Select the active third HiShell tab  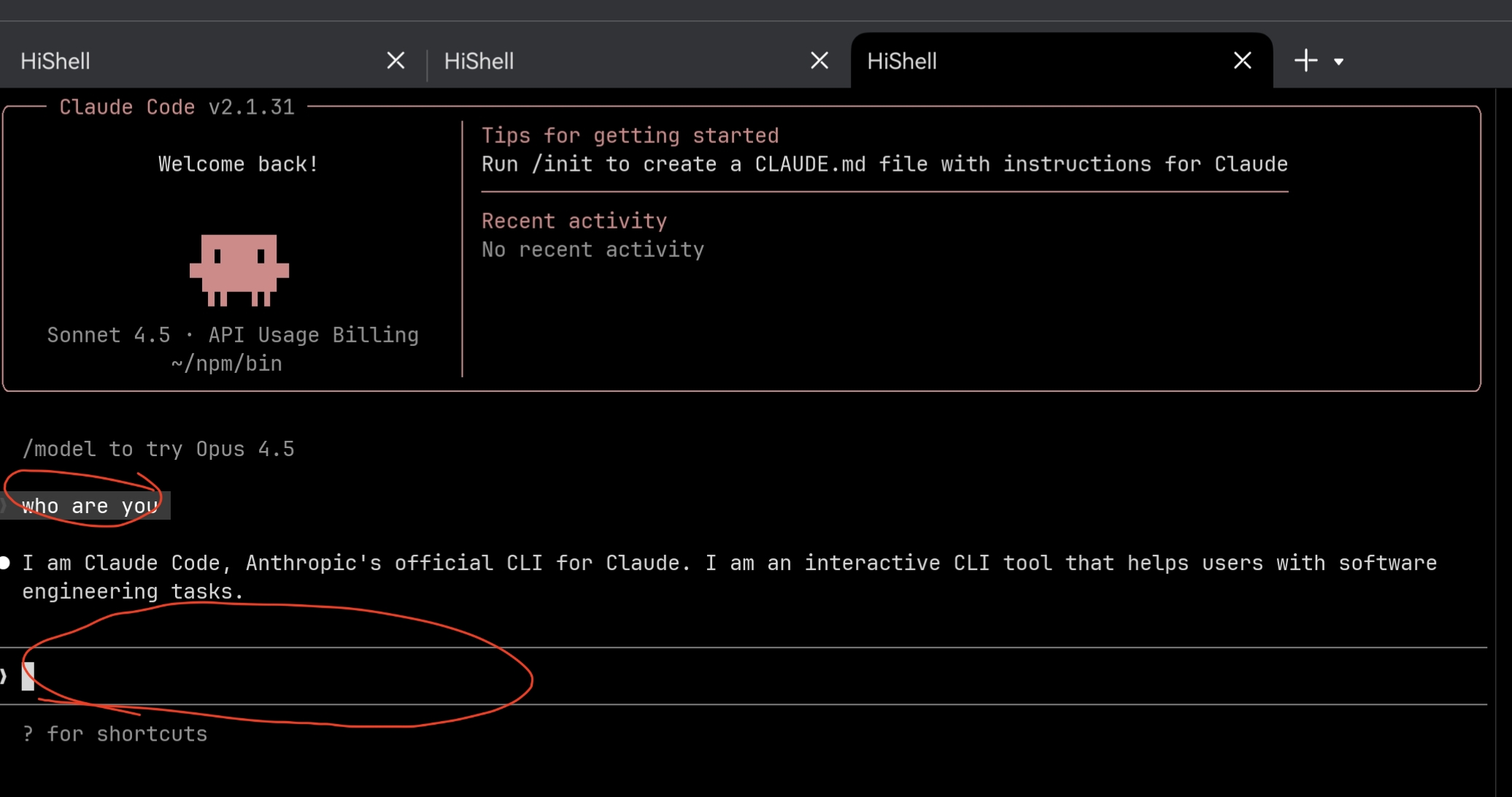click(902, 61)
